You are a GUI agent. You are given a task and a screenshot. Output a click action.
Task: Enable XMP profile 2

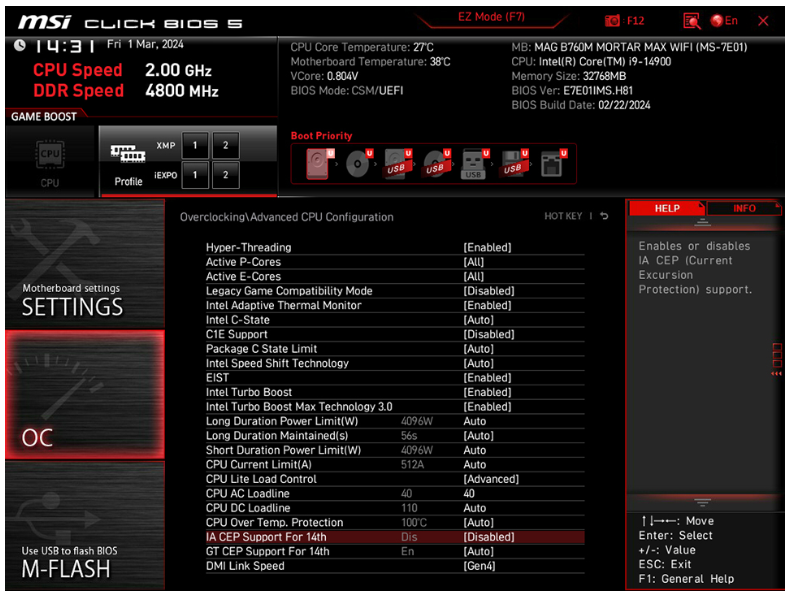coord(225,145)
